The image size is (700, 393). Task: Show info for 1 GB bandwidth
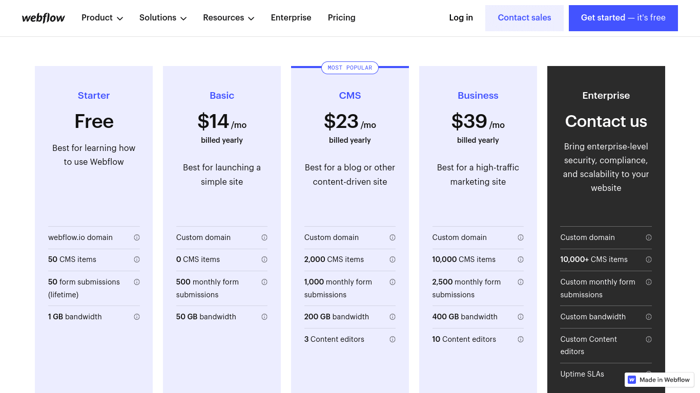tap(137, 317)
